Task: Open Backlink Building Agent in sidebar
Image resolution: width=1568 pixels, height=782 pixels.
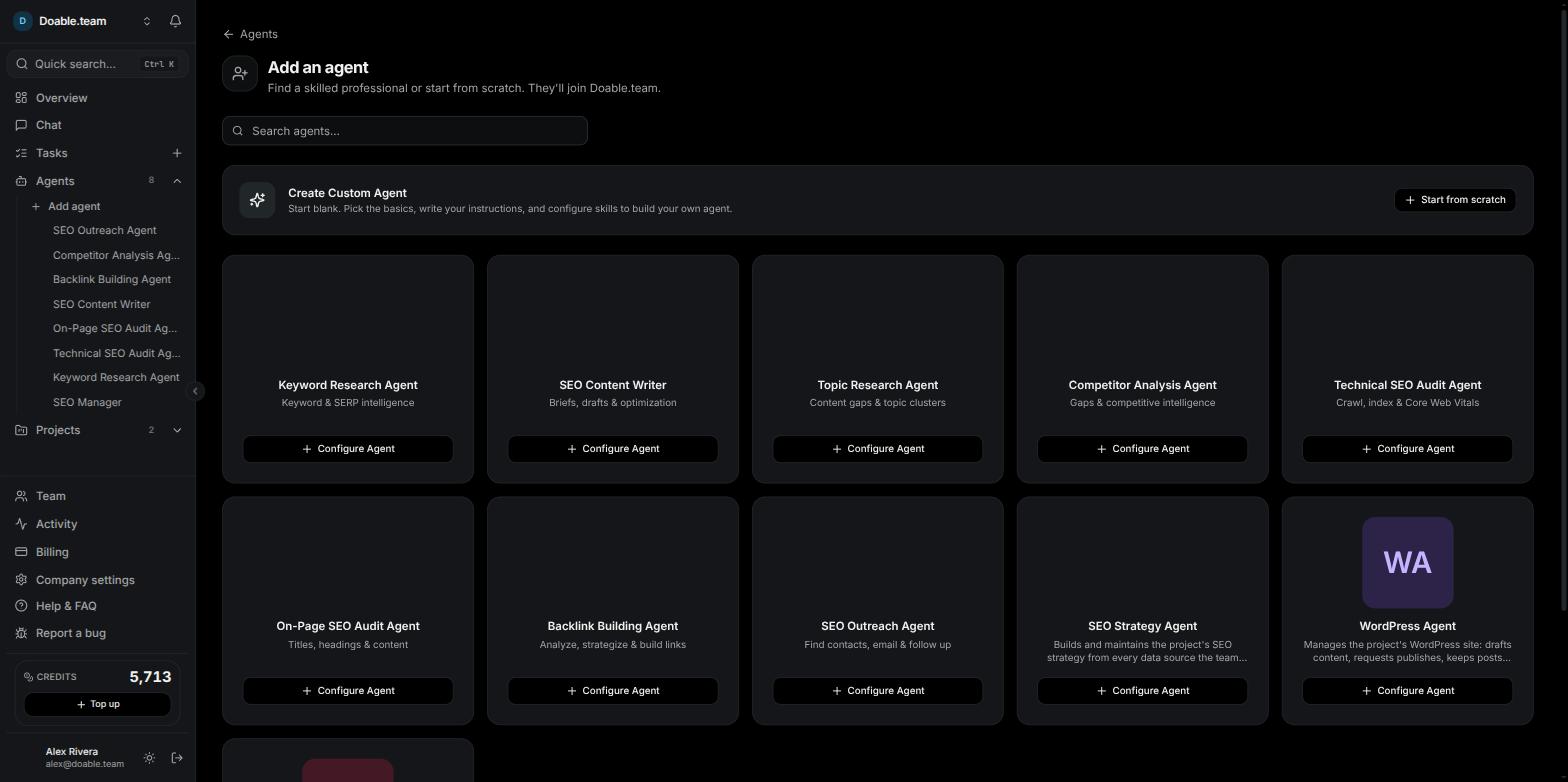Action: coord(112,279)
